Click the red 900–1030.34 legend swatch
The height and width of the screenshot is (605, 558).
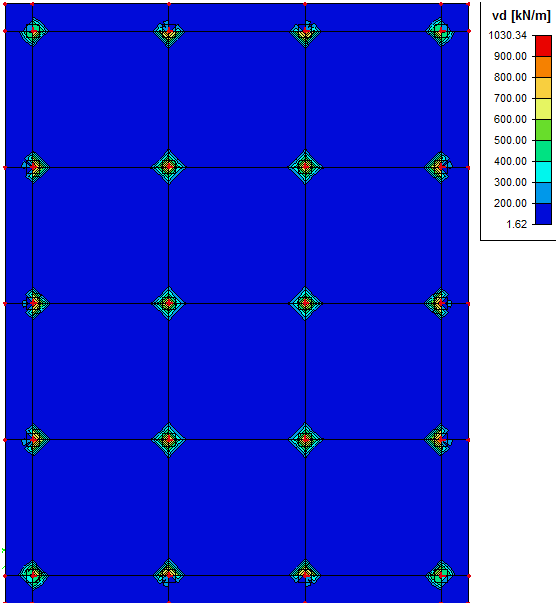[x=543, y=46]
